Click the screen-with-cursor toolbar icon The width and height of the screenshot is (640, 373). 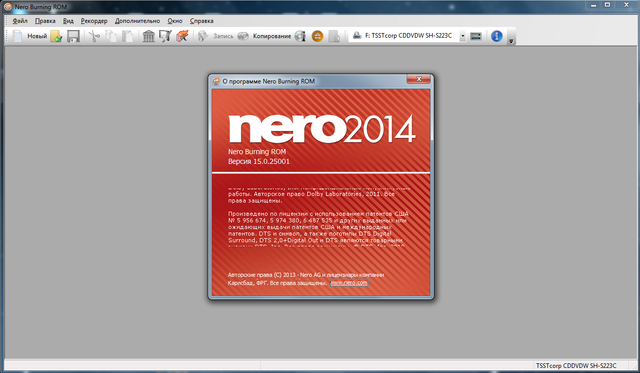coord(165,36)
